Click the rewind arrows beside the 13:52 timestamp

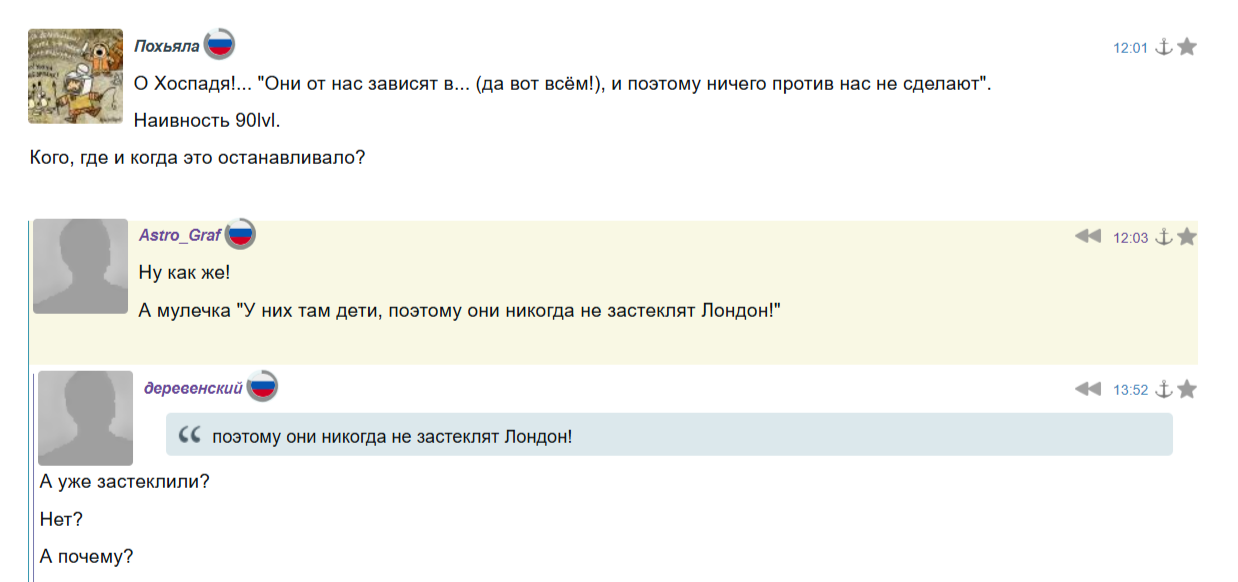1087,389
